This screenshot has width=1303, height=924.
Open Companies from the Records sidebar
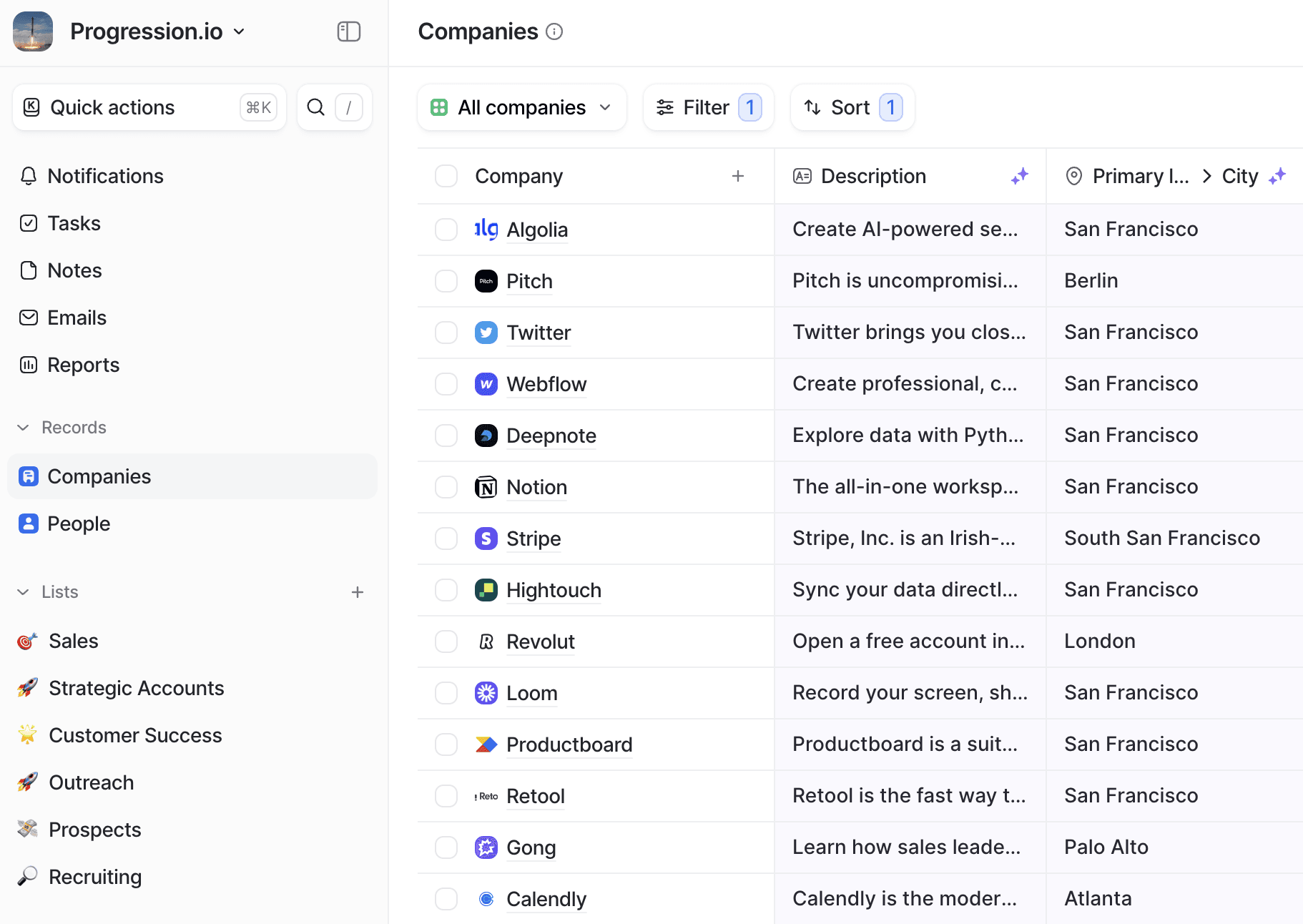[x=99, y=476]
